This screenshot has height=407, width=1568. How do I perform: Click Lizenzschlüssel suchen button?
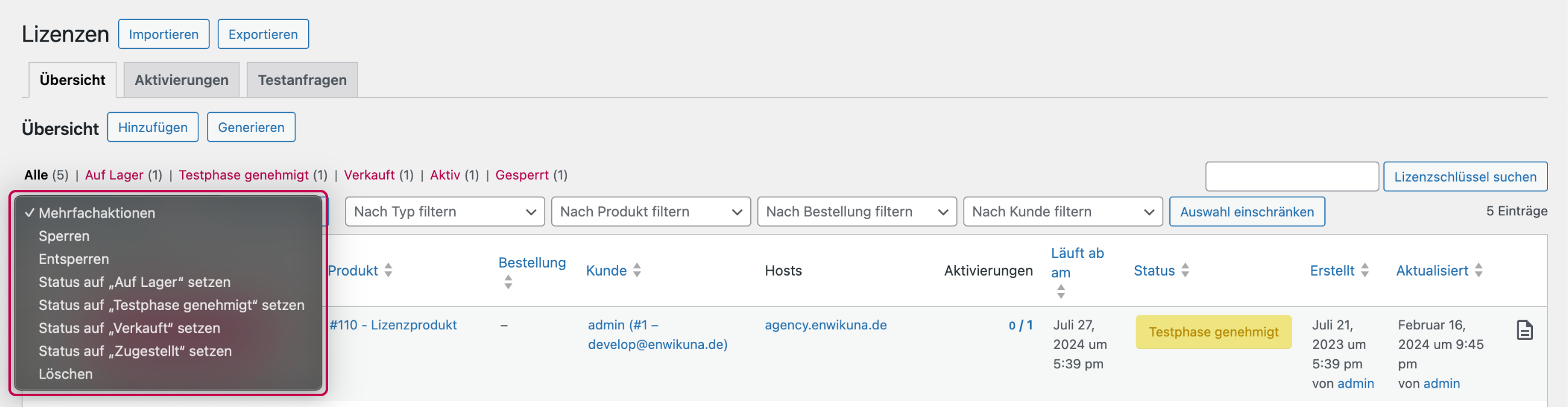tap(1465, 177)
